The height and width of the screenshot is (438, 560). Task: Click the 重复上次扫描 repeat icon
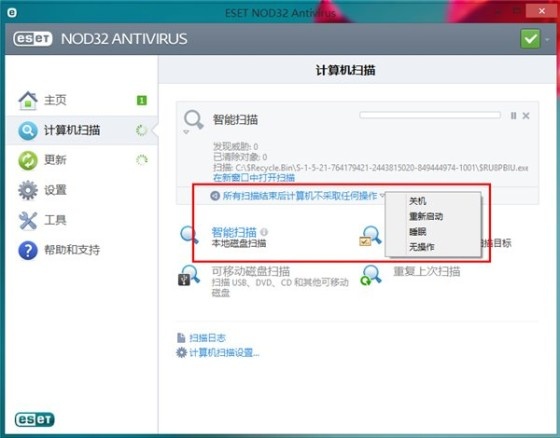(370, 275)
